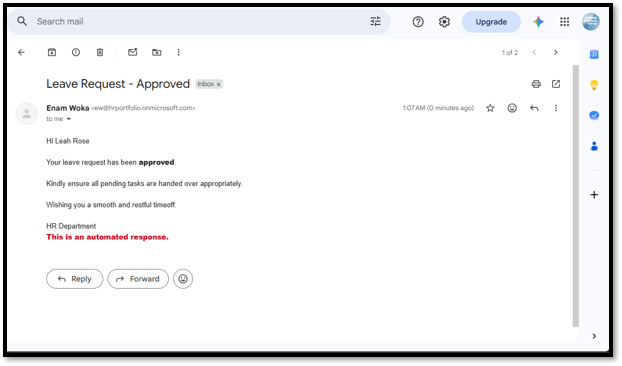Click the sender email address text
The height and width of the screenshot is (366, 622).
[x=143, y=108]
